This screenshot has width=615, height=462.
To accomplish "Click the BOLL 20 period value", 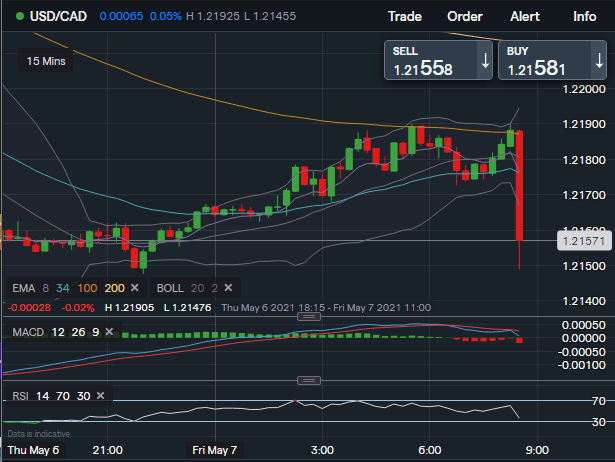I will 197,288.
